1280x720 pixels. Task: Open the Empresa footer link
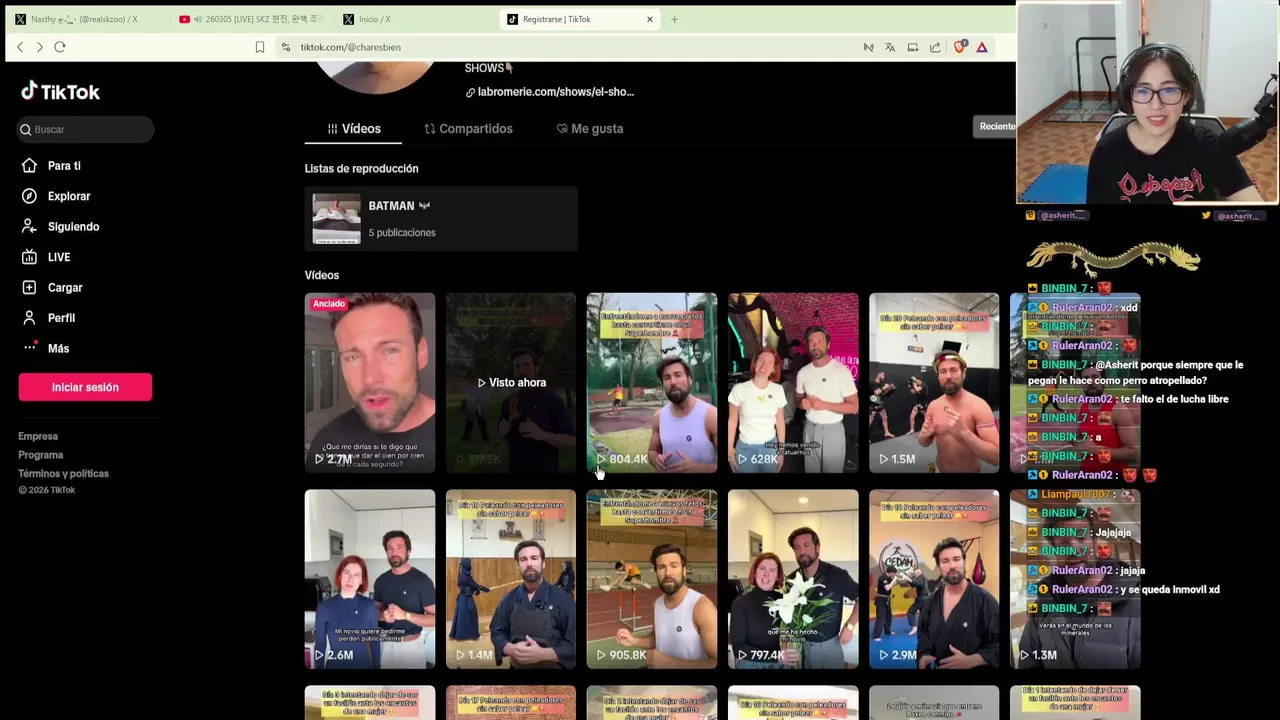(38, 436)
